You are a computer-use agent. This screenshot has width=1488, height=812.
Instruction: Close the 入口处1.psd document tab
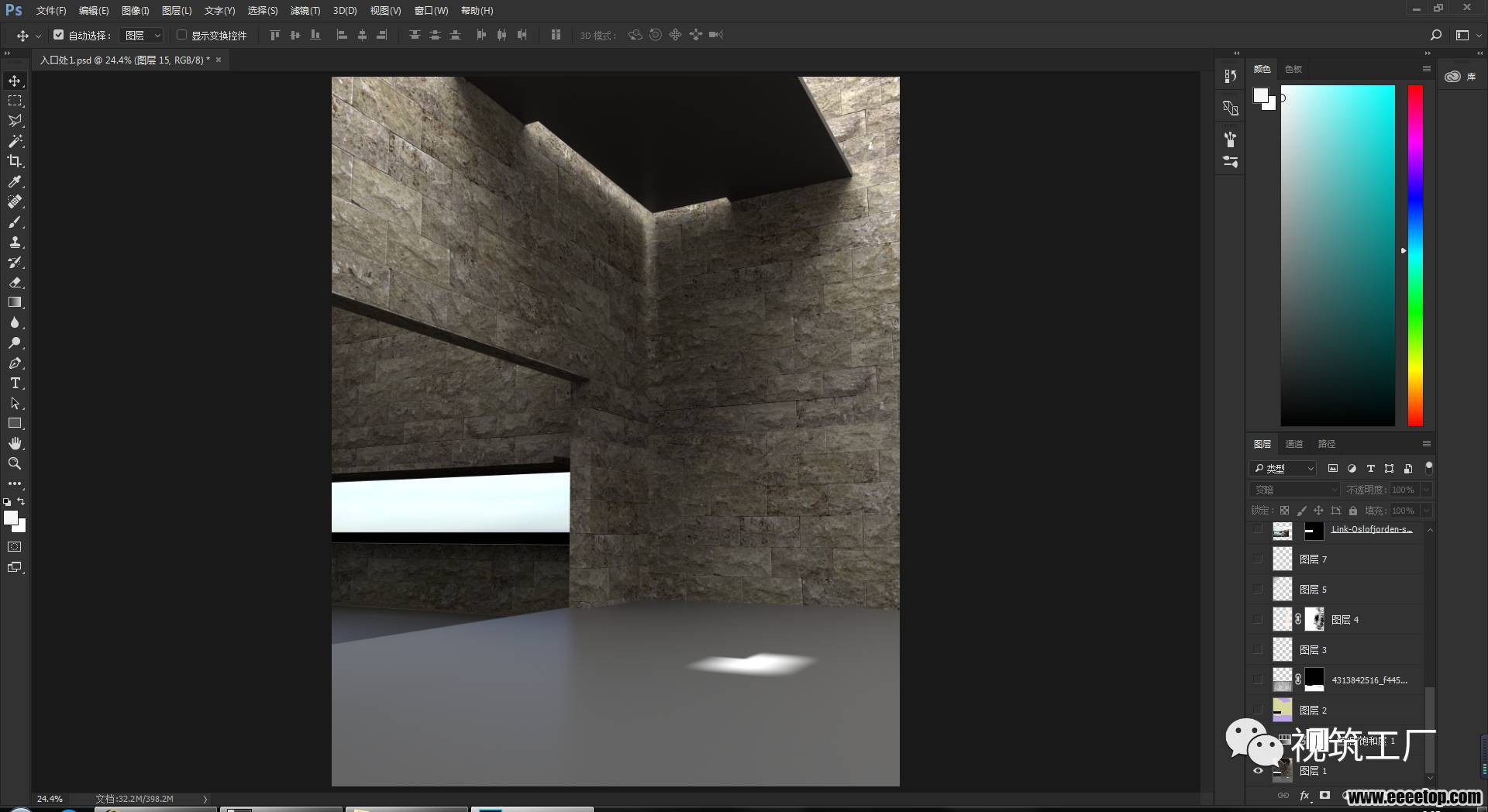219,60
